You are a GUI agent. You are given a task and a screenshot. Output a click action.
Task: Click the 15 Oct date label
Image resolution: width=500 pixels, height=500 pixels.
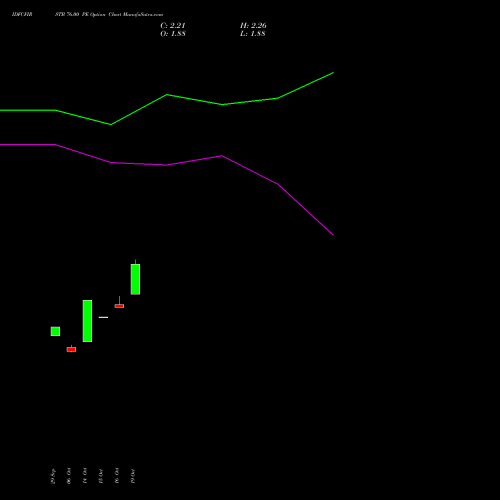[x=101, y=476]
